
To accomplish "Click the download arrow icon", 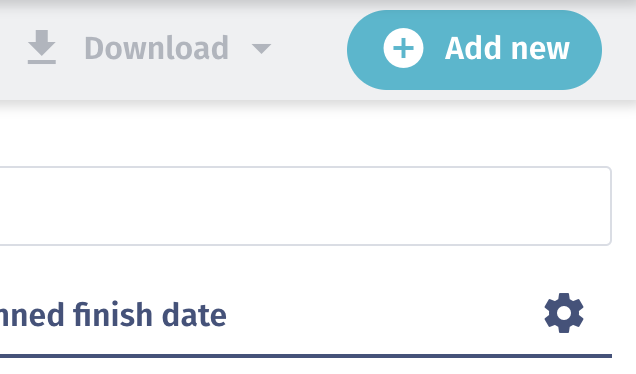I will 42,47.
